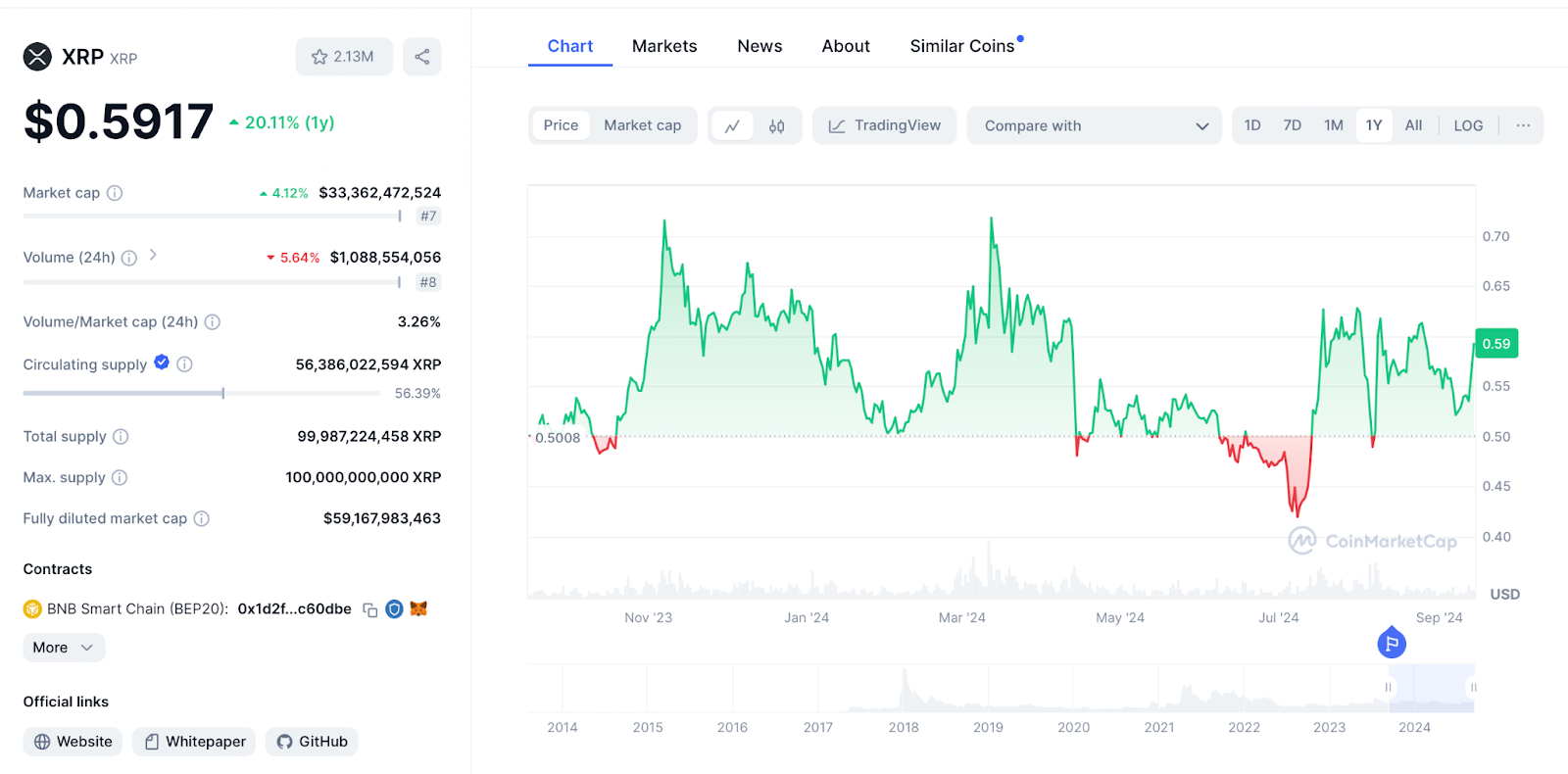Select Market cap chart toggle
Image resolution: width=1568 pixels, height=774 pixels.
(x=643, y=125)
